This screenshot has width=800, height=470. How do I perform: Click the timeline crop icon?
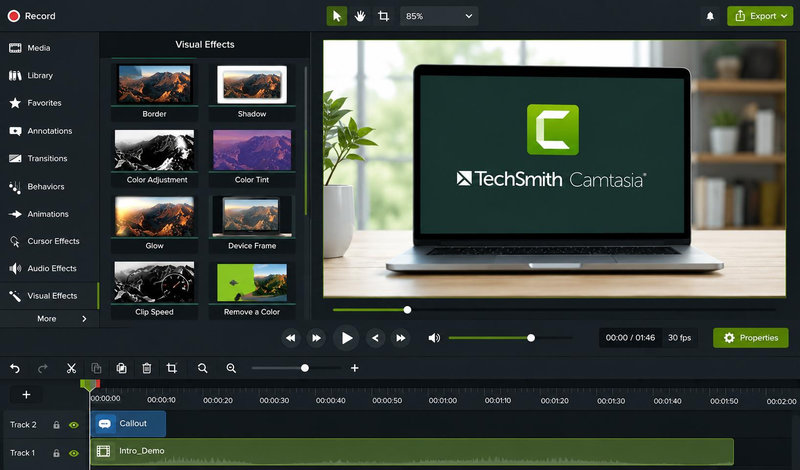coord(172,368)
